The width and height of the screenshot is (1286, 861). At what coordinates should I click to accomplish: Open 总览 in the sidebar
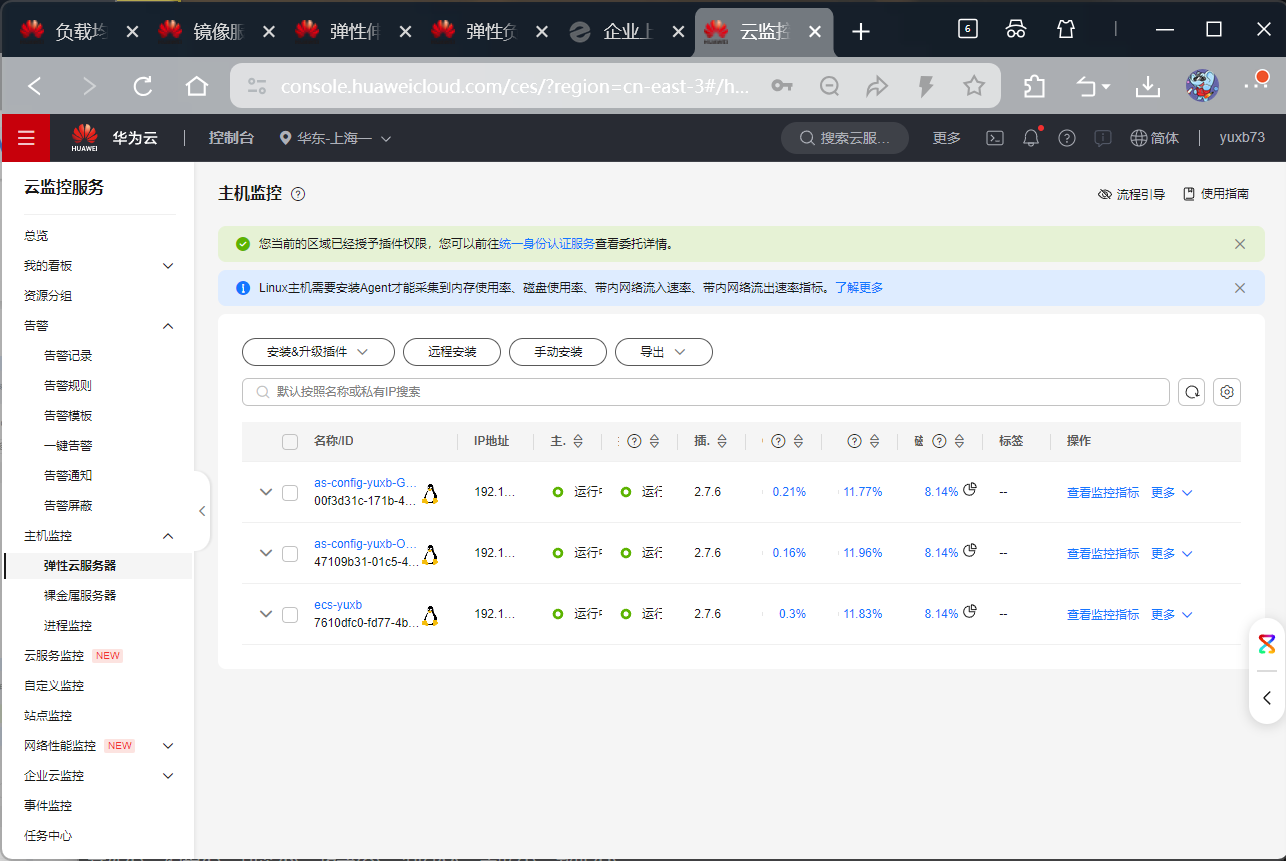click(x=36, y=236)
